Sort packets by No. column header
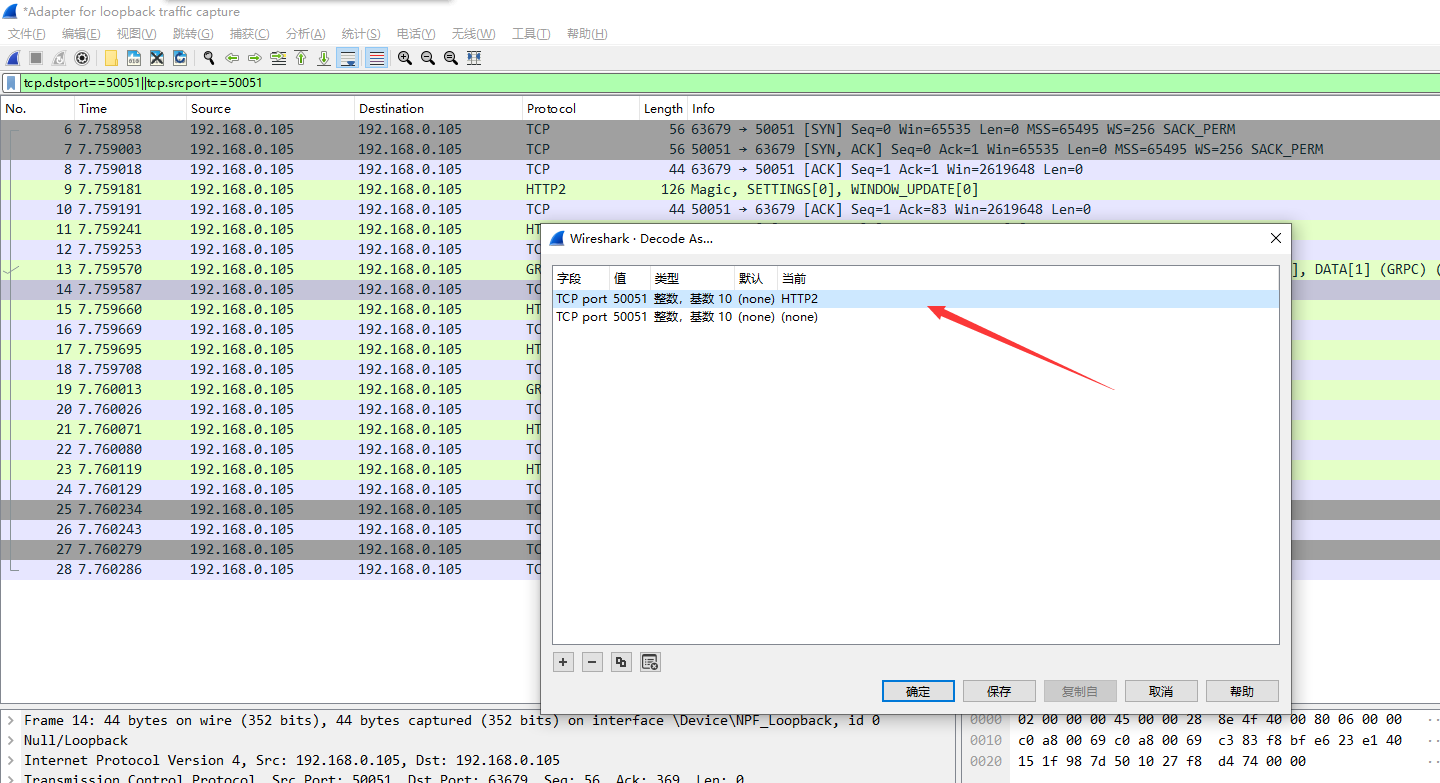This screenshot has height=783, width=1440. pos(38,109)
